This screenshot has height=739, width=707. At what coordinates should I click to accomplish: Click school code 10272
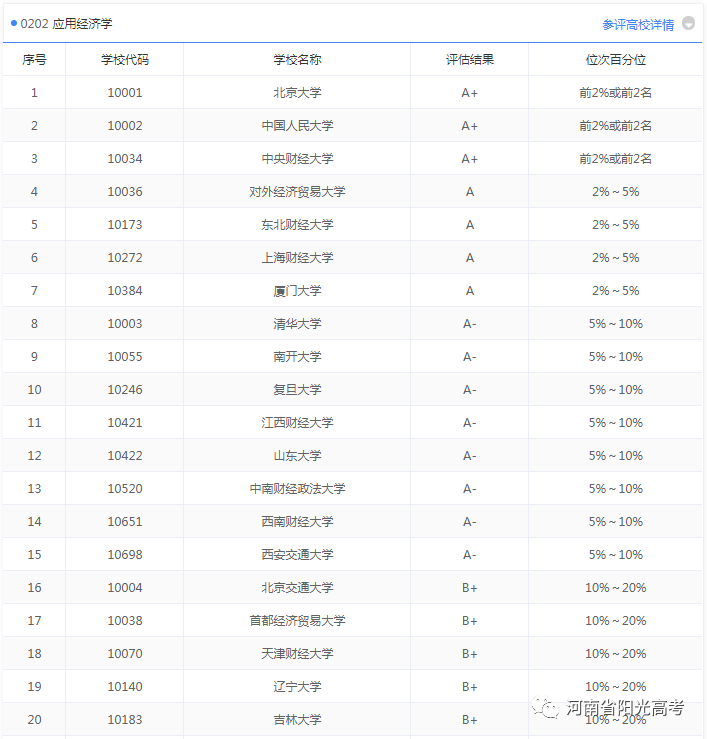[x=125, y=258]
